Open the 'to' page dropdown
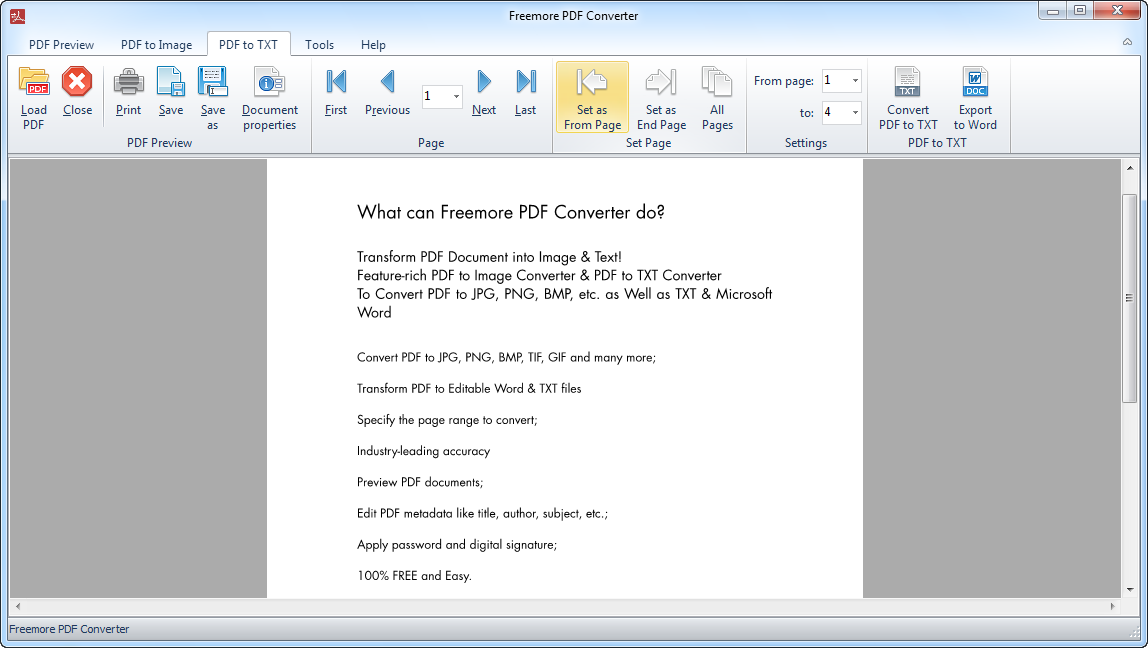The image size is (1148, 648). pos(855,113)
